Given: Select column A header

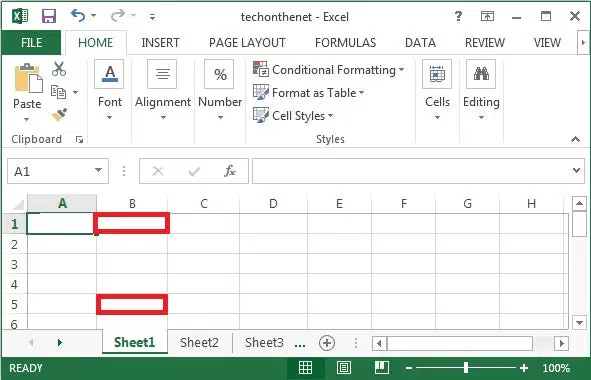Looking at the screenshot, I should [62, 204].
